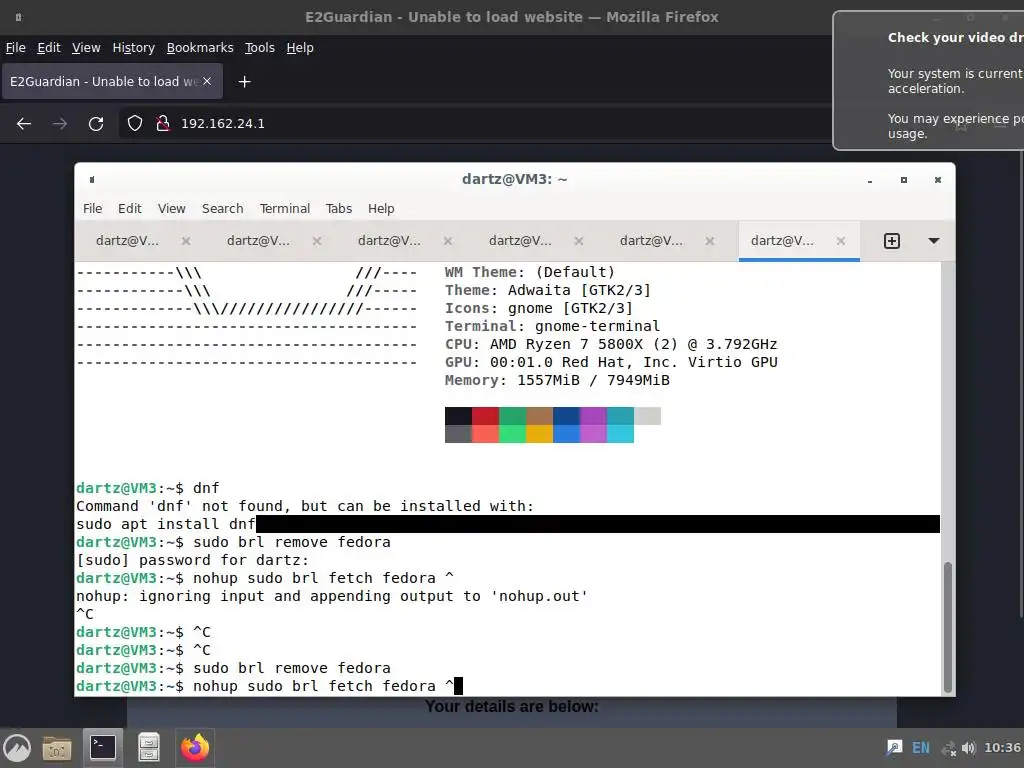
Task: Click the terminal vertical scrollbar thumb
Action: [948, 627]
